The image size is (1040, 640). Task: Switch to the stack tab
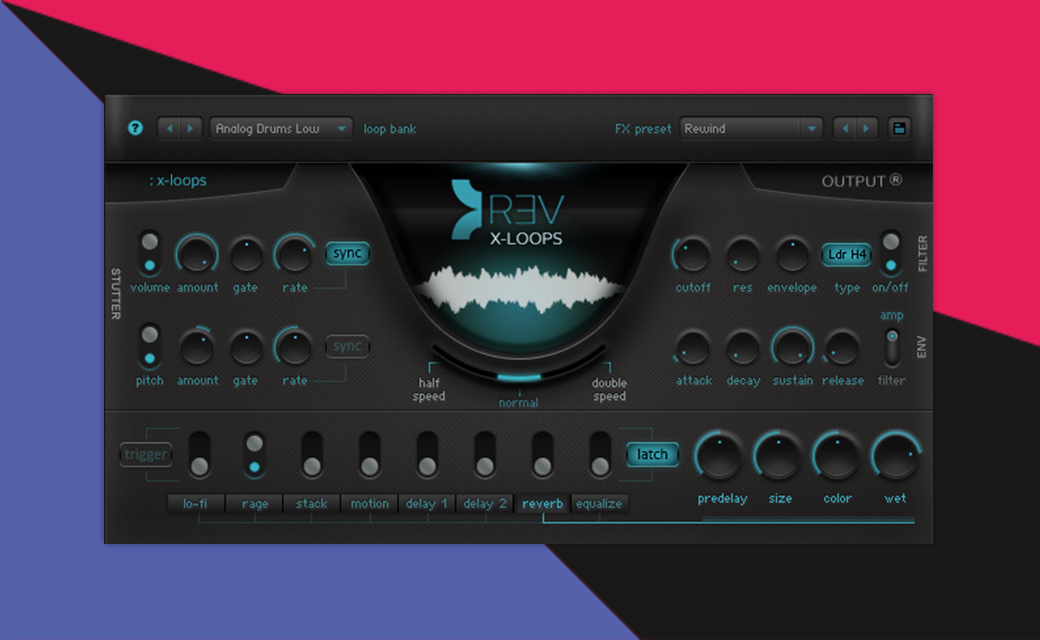point(312,503)
